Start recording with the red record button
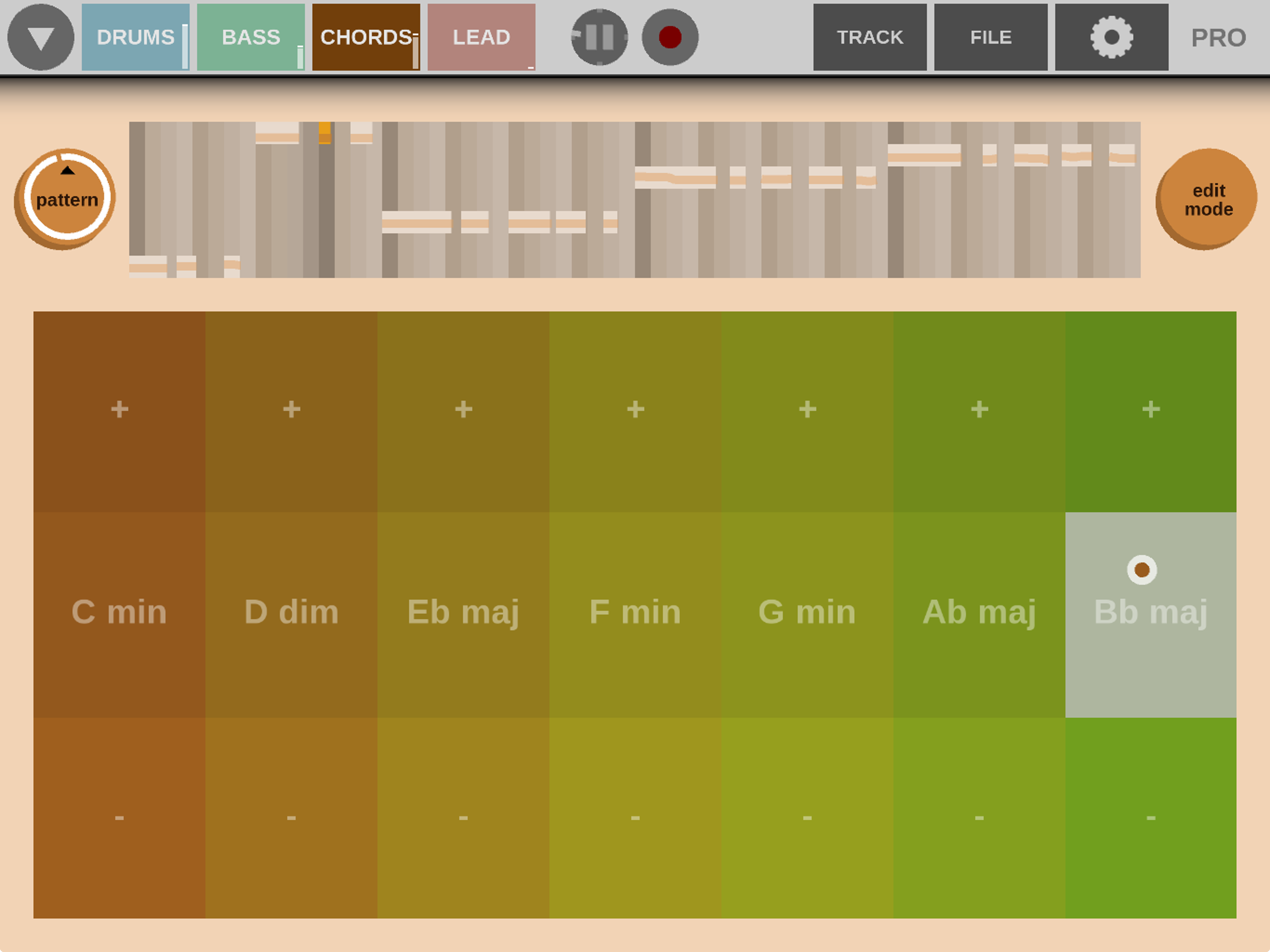The height and width of the screenshot is (952, 1270). pyautogui.click(x=670, y=37)
